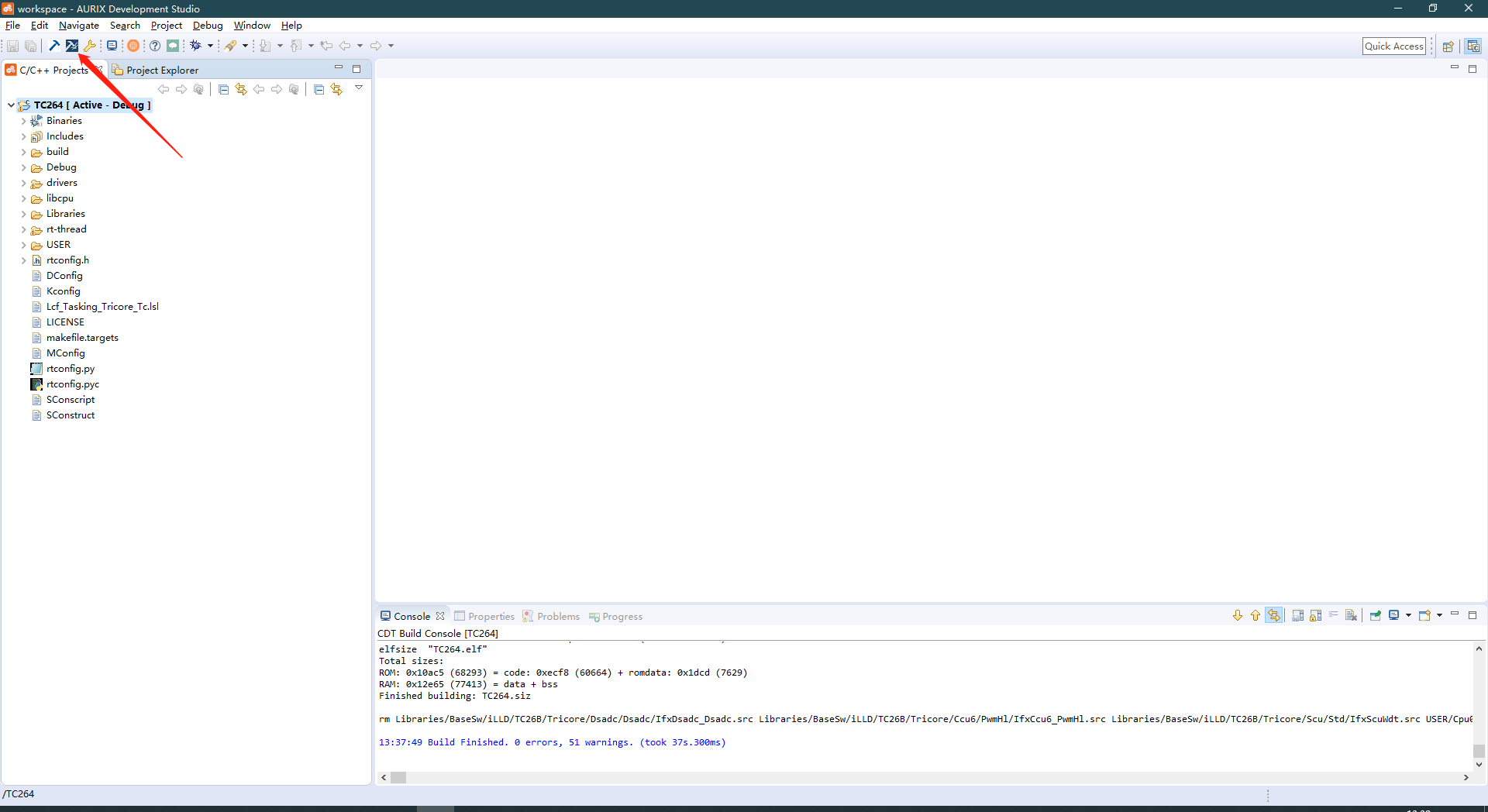The width and height of the screenshot is (1488, 812).
Task: Expand the Libraries folder
Action: click(x=23, y=214)
